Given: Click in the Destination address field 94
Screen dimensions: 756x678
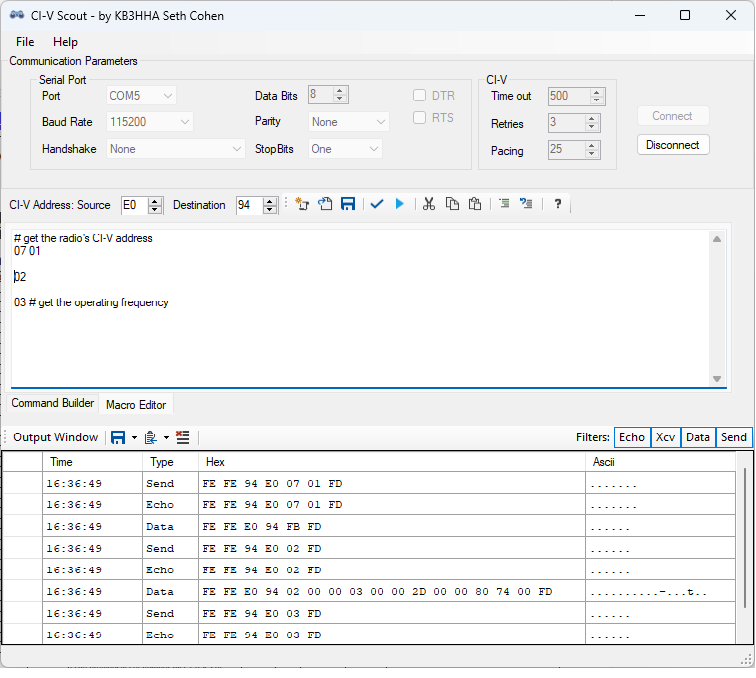Looking at the screenshot, I should 249,205.
